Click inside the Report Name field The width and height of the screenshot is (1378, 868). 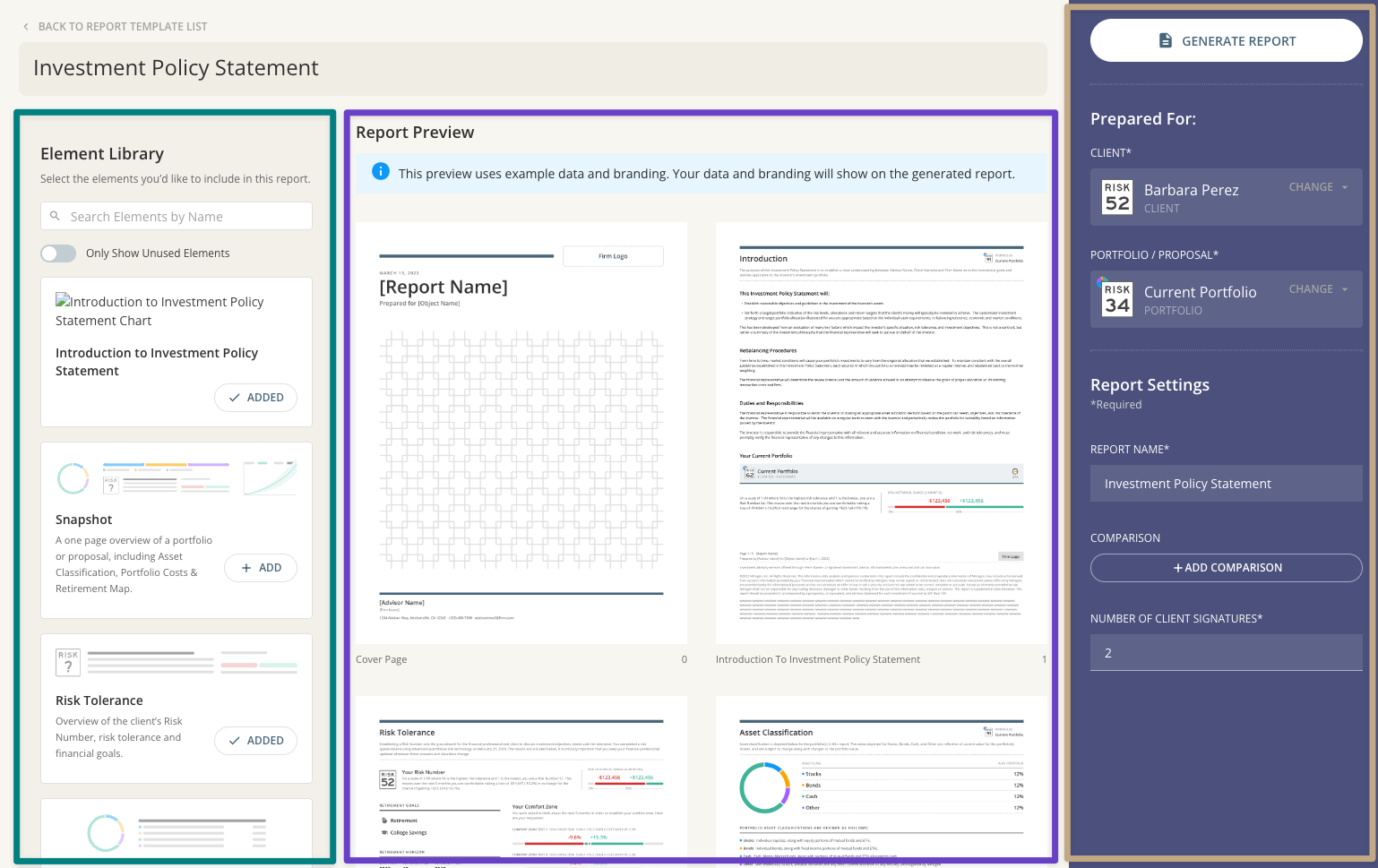pos(1226,484)
